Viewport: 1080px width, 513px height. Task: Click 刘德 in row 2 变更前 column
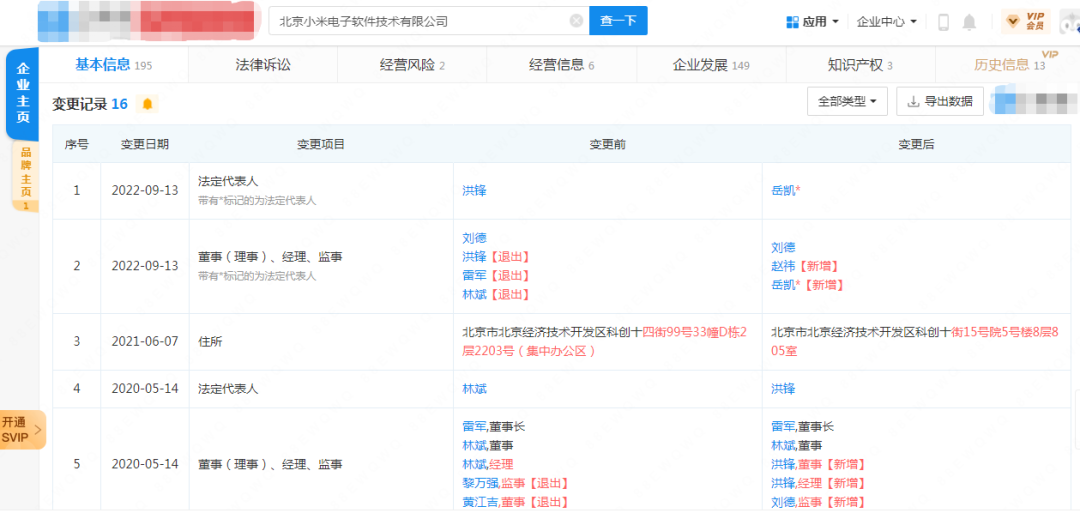[474, 238]
